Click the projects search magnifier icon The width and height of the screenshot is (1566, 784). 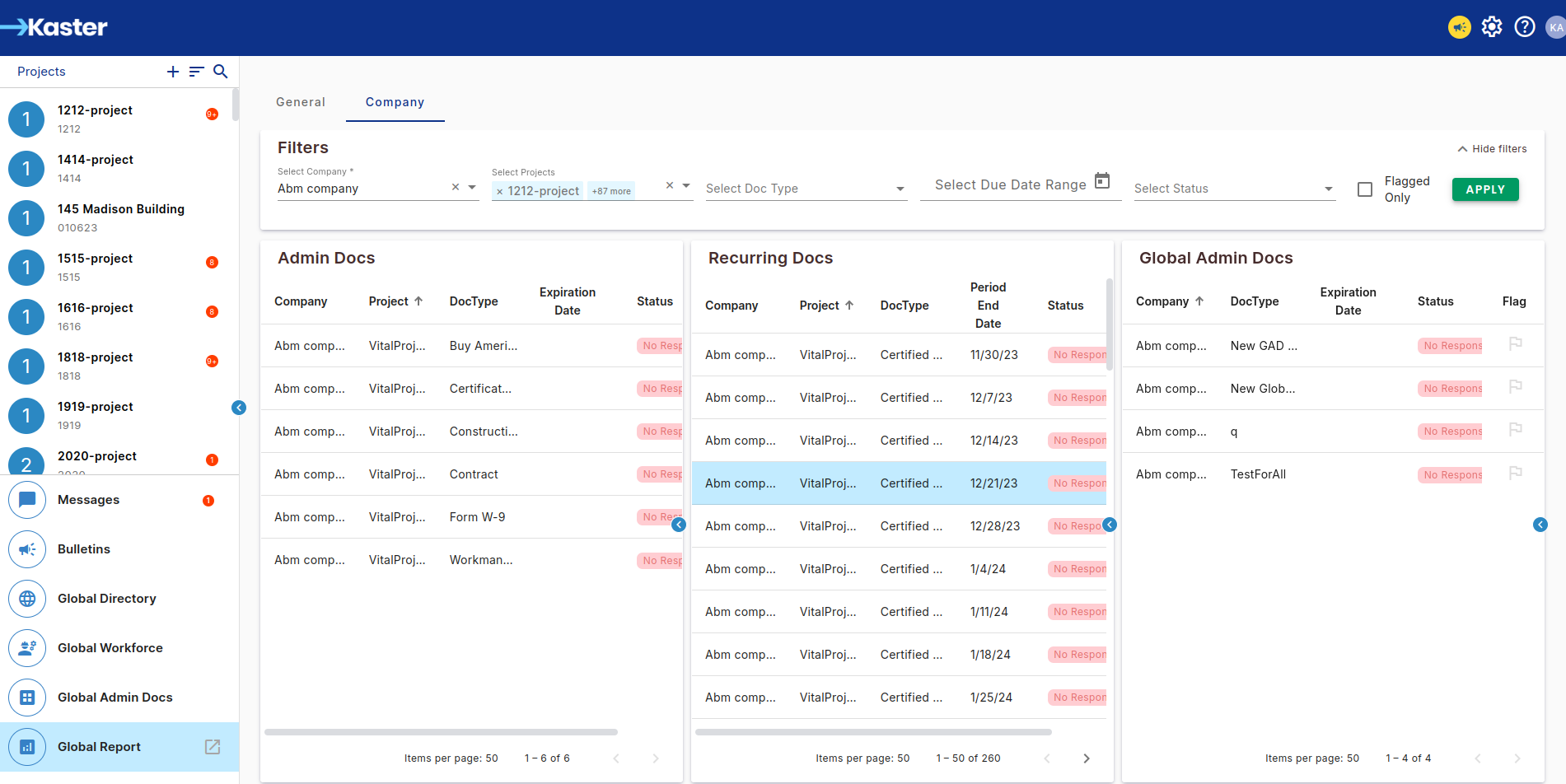point(220,72)
